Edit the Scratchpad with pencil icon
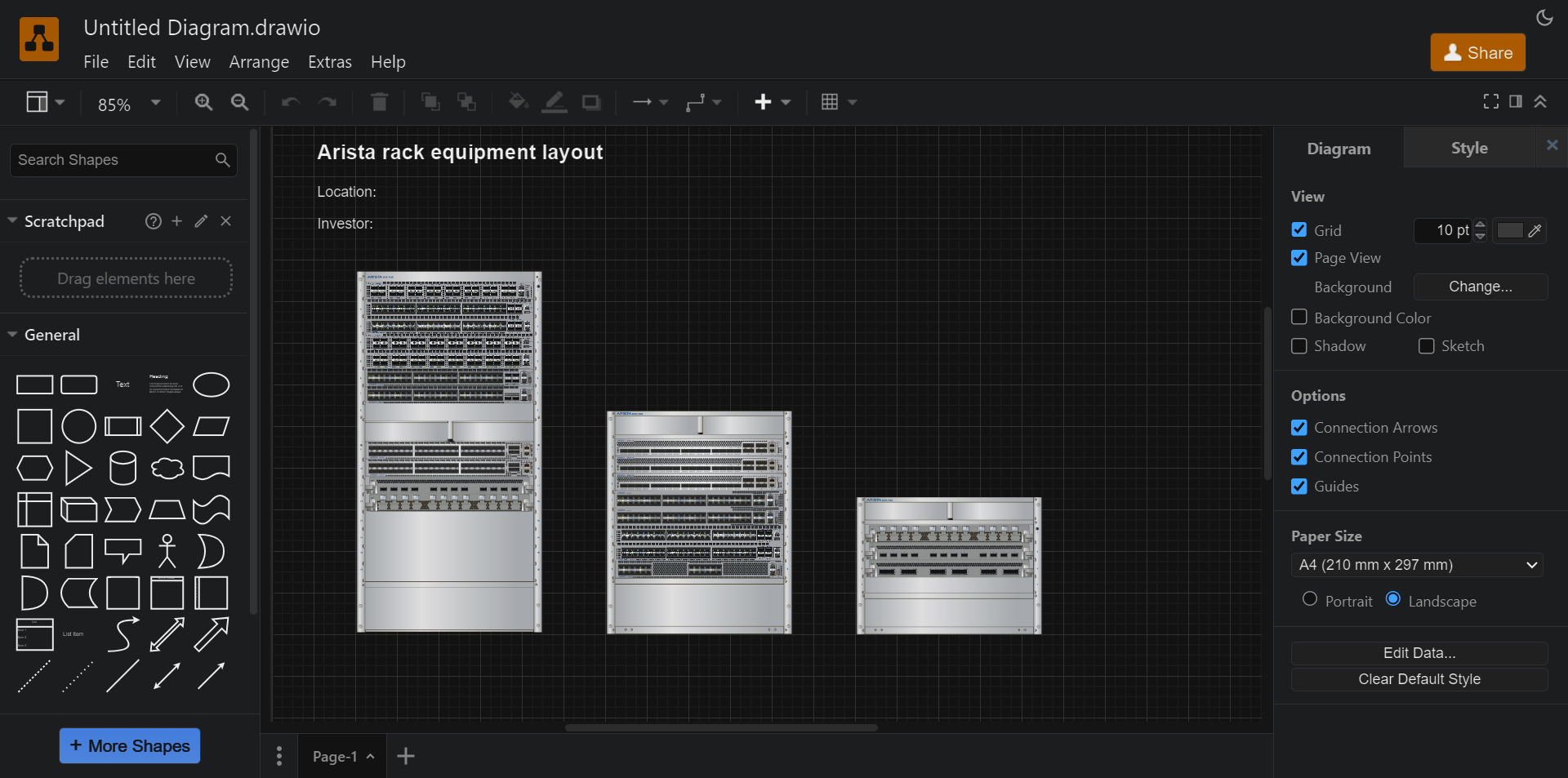This screenshot has width=1568, height=778. pos(202,221)
